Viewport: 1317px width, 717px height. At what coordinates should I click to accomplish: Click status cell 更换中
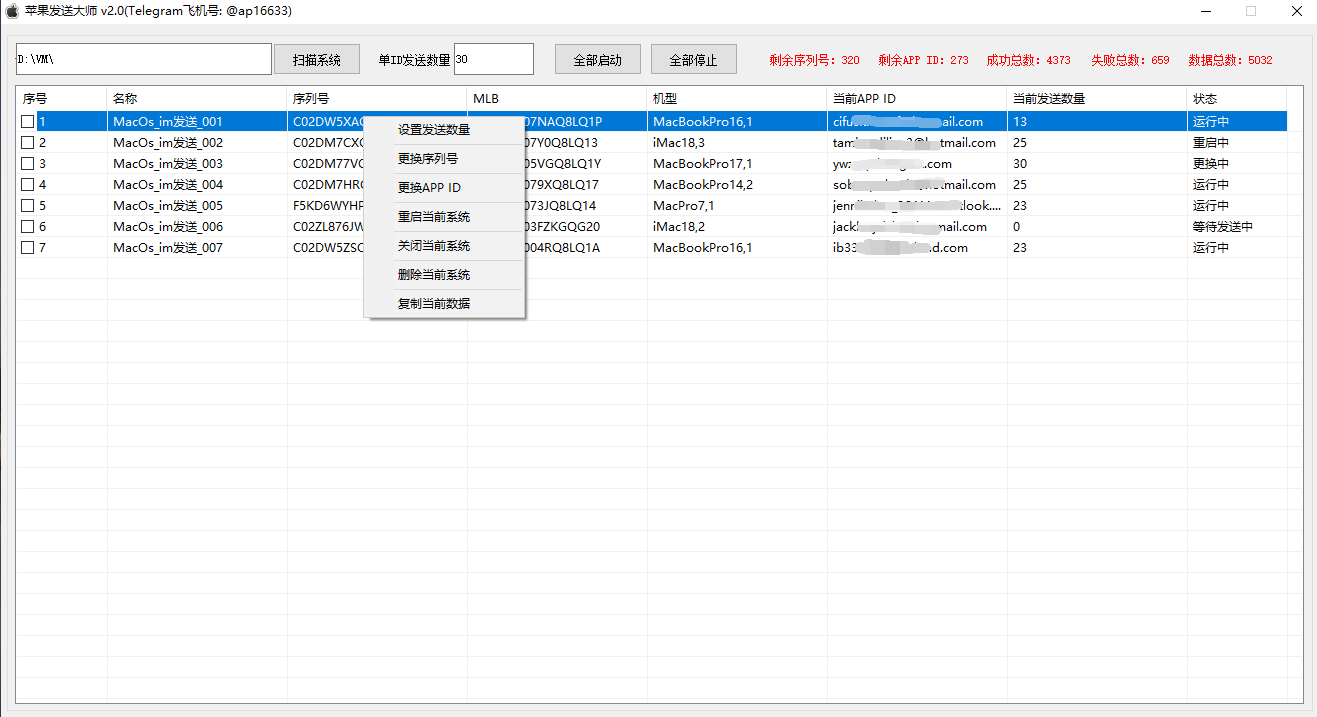point(1211,164)
